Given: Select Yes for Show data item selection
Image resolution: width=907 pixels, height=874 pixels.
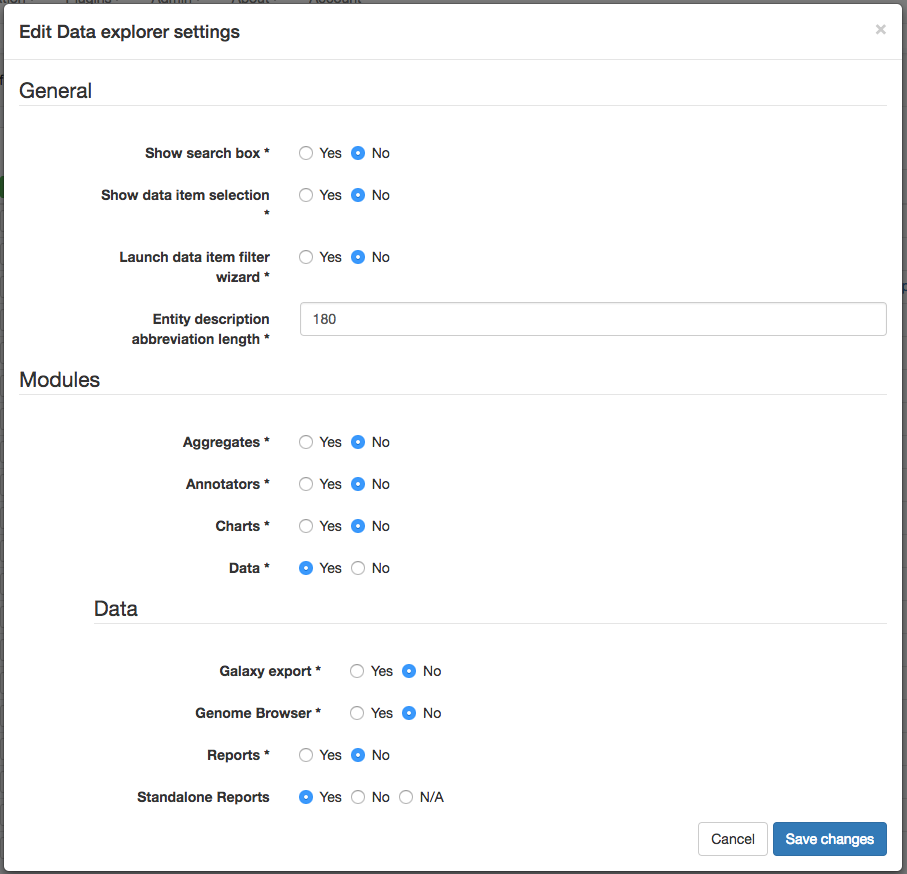Looking at the screenshot, I should (x=306, y=195).
